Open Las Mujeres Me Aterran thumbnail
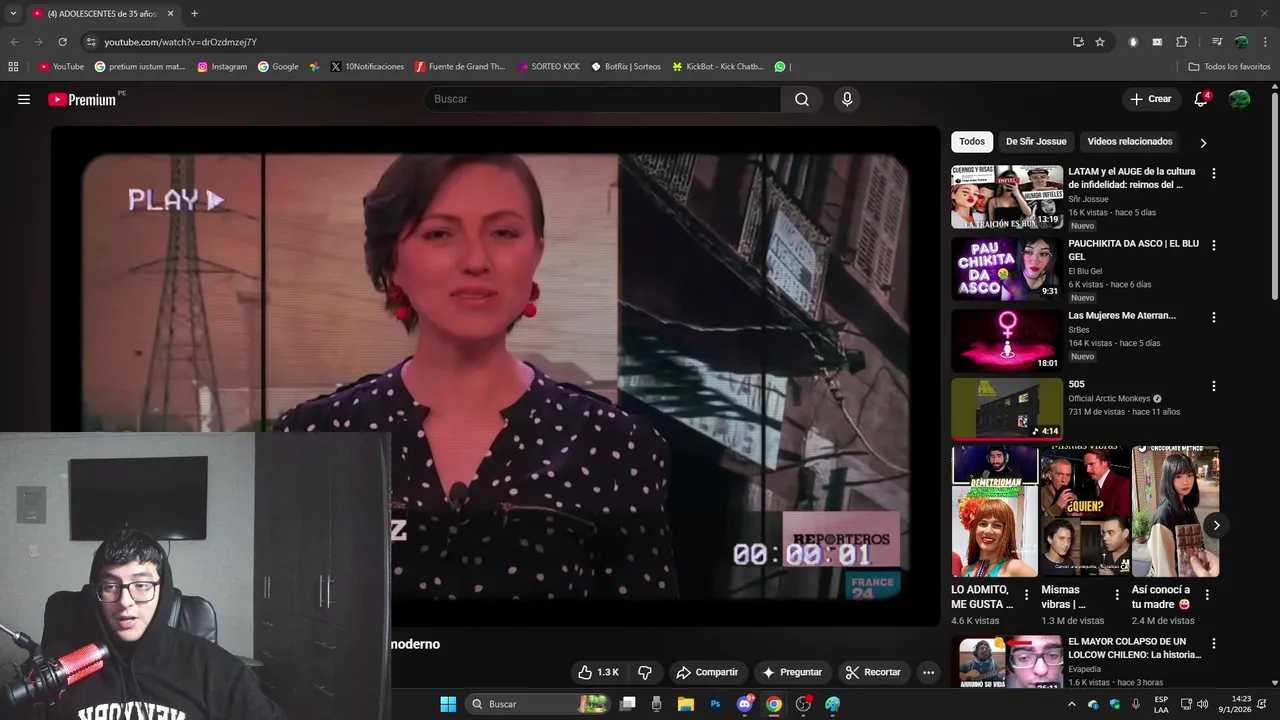 coord(1007,340)
